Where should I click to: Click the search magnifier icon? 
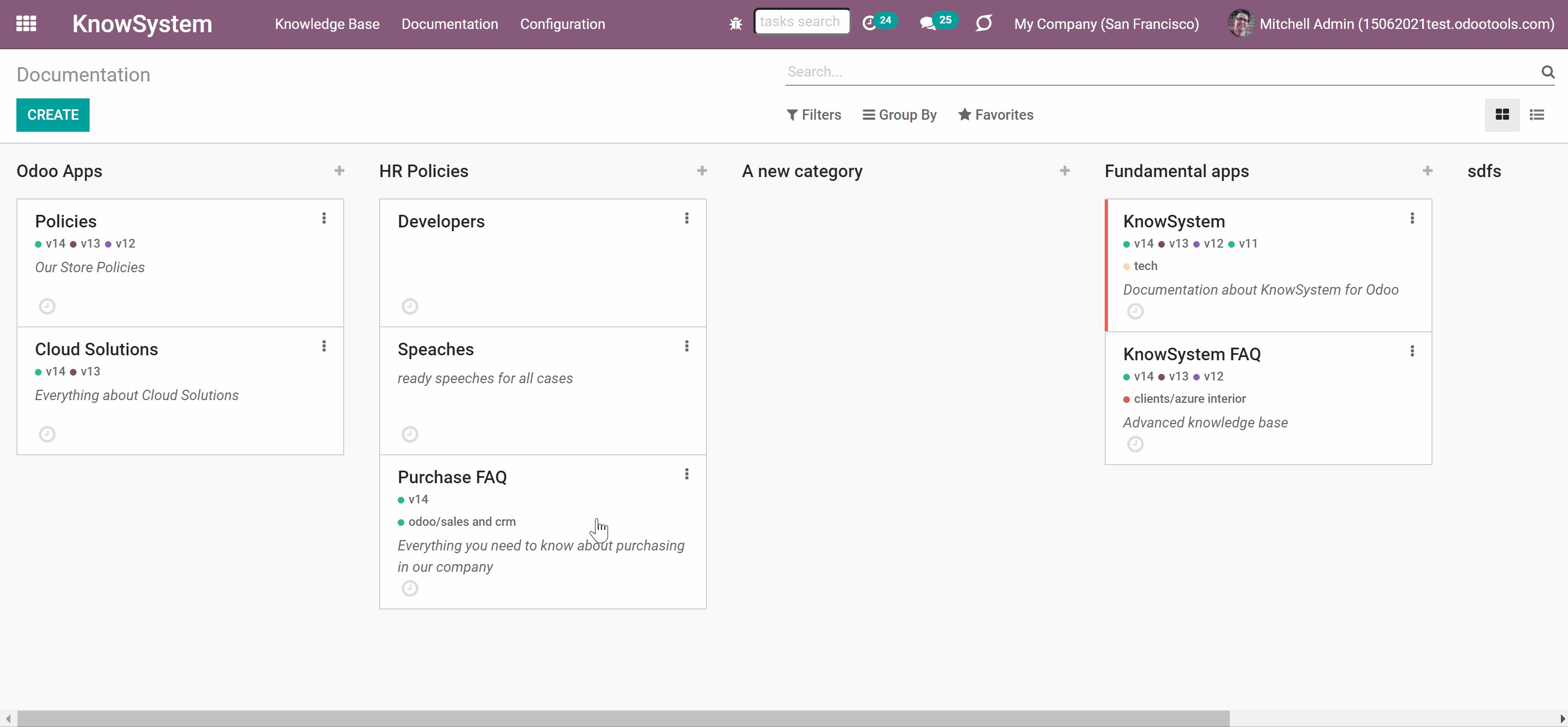click(x=1548, y=72)
